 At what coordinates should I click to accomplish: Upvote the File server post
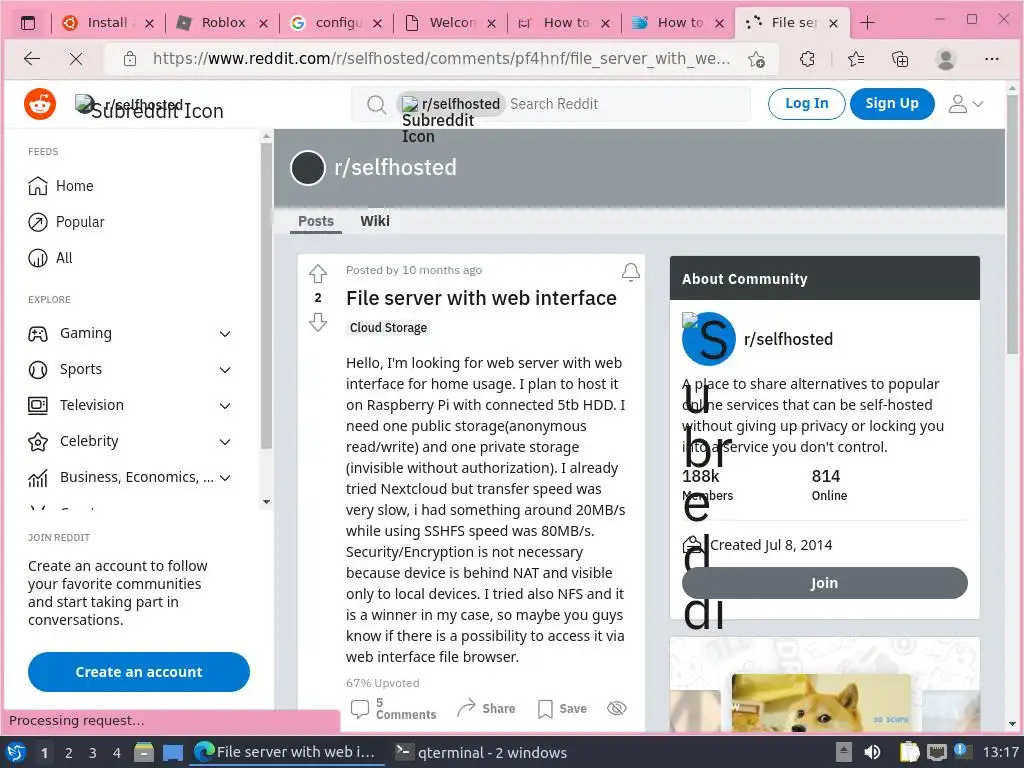coord(317,274)
